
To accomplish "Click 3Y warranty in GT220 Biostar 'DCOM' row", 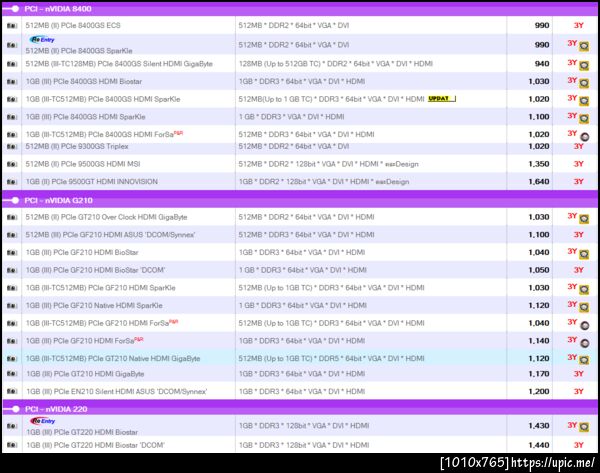I will (x=578, y=445).
